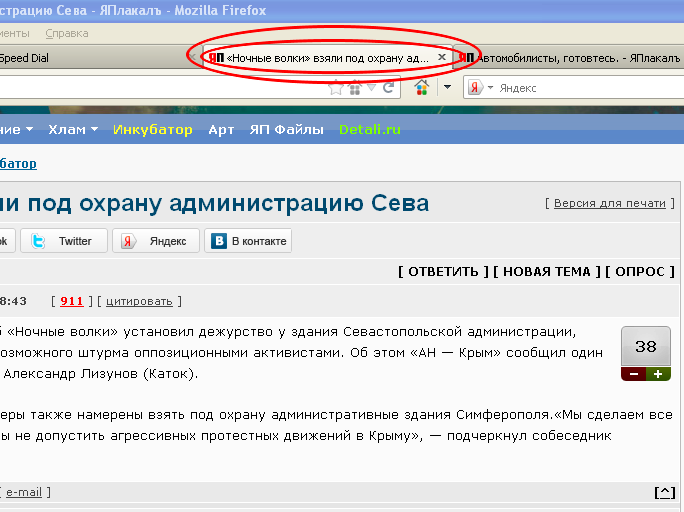Close the «Ночные волки» tab
The image size is (684, 512).
[x=441, y=57]
